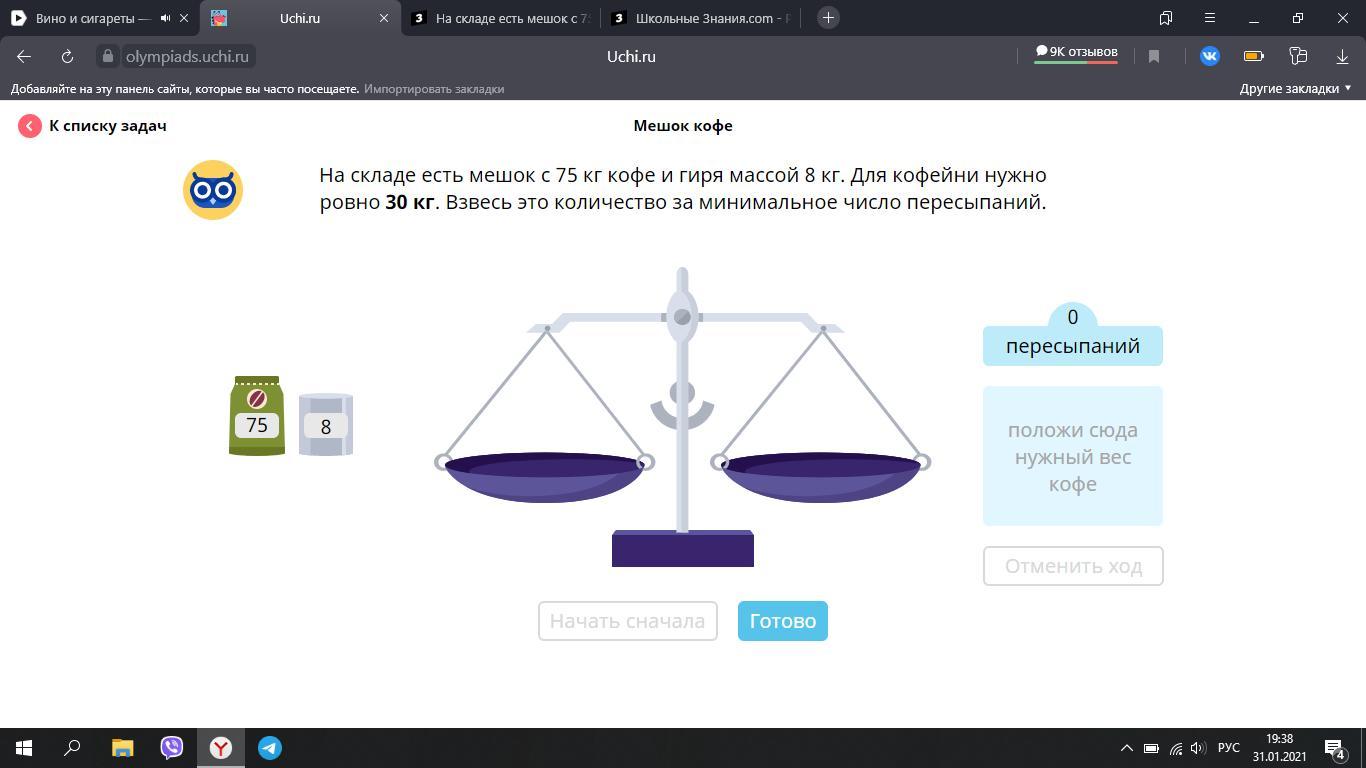The width and height of the screenshot is (1366, 768).
Task: Click the Yandex Browser taskbar icon
Action: point(221,748)
